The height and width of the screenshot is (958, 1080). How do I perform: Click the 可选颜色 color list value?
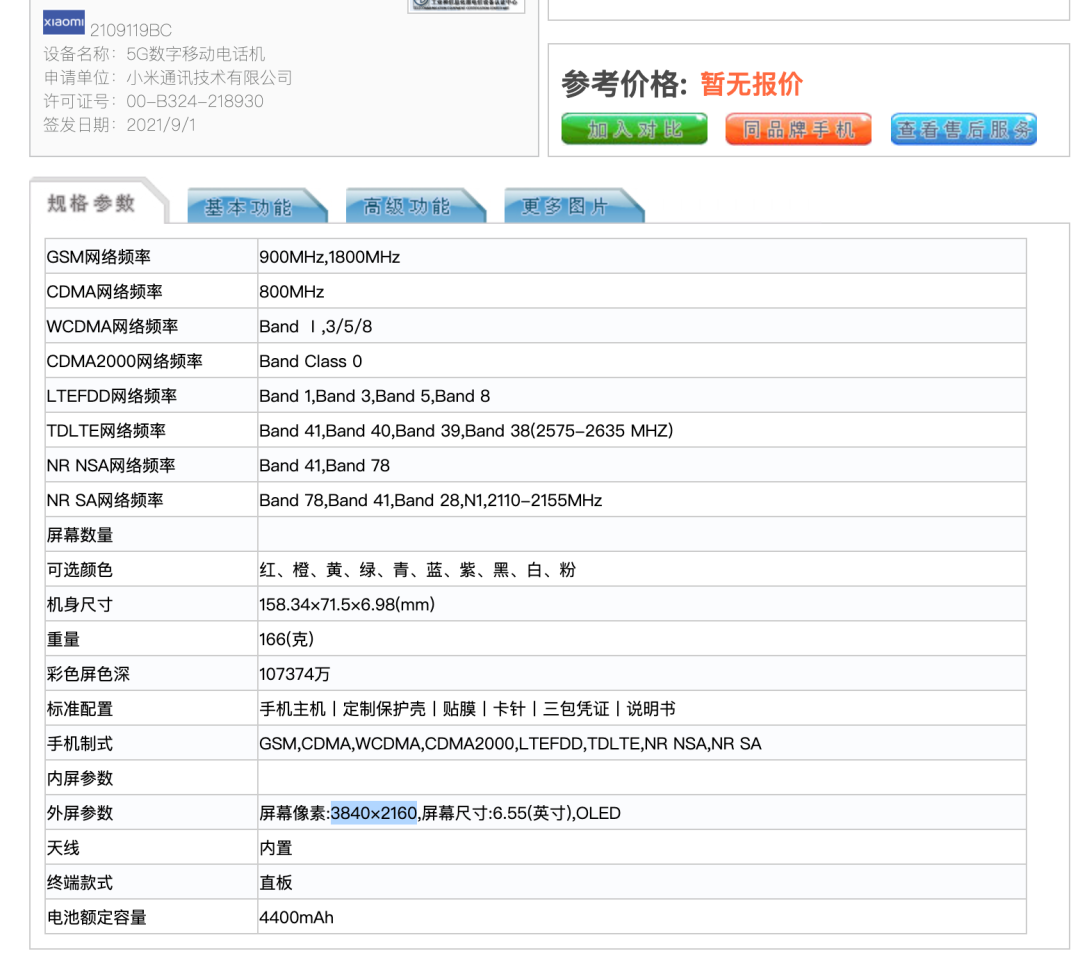pos(417,570)
